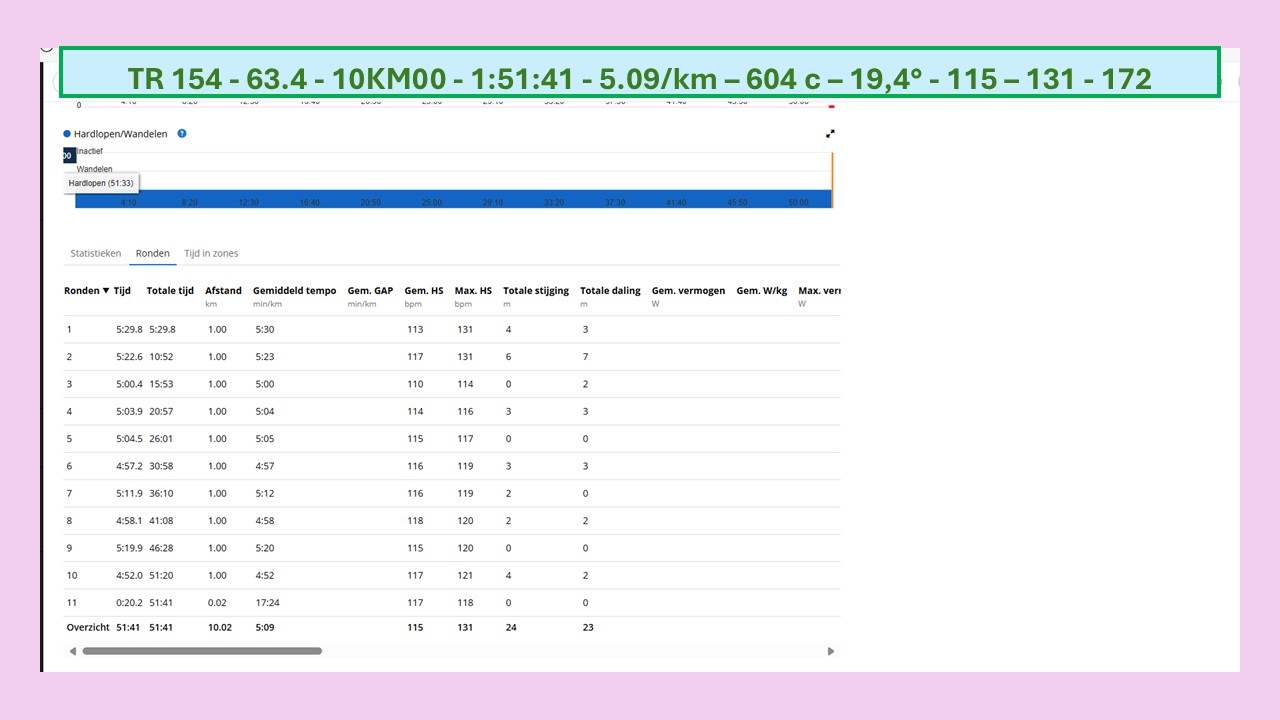Click total time cell 46:28
1280x720 pixels.
tap(161, 548)
